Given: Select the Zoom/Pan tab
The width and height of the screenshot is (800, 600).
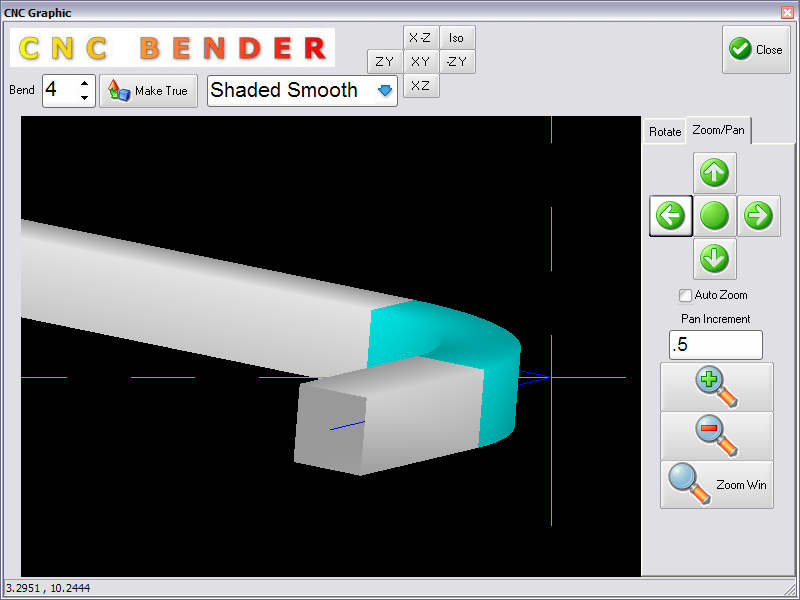Looking at the screenshot, I should tap(718, 130).
